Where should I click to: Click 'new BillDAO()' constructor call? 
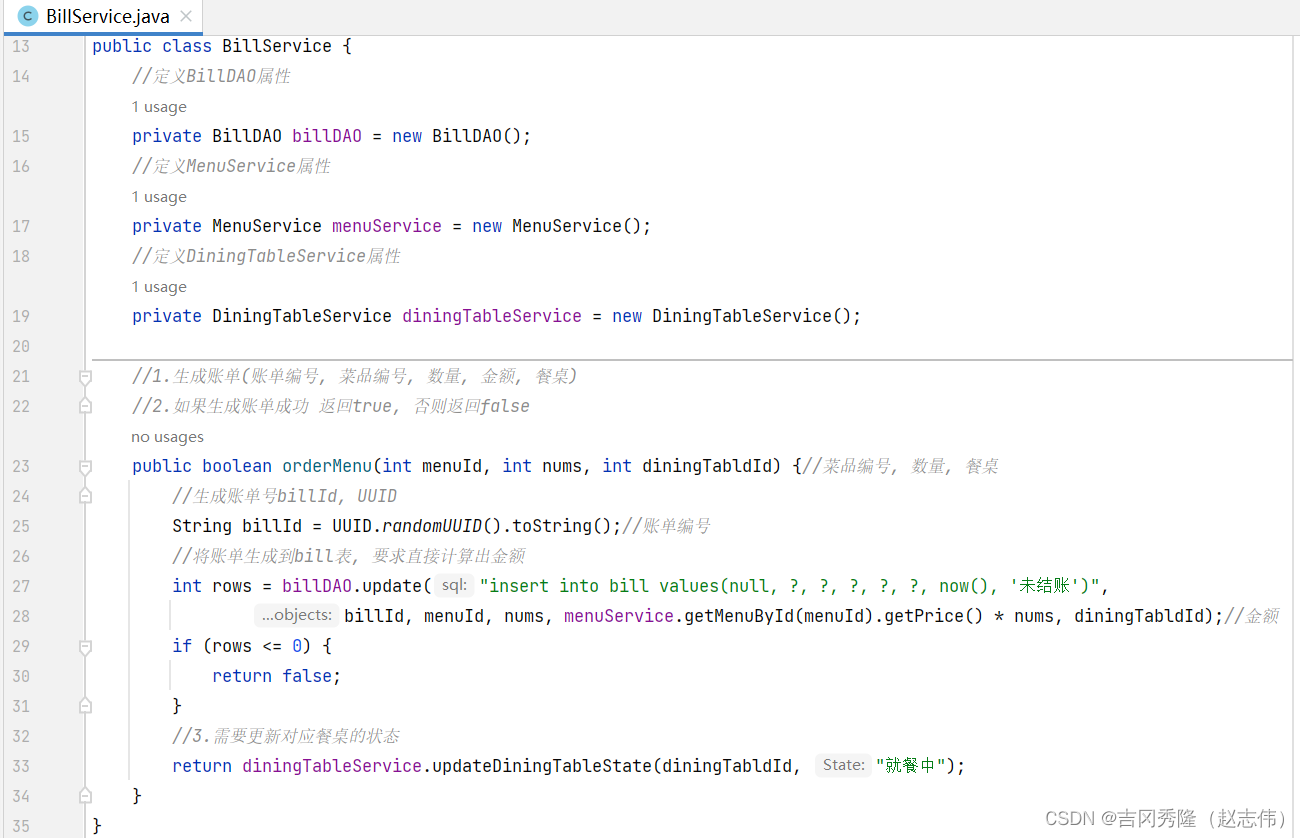pos(457,136)
